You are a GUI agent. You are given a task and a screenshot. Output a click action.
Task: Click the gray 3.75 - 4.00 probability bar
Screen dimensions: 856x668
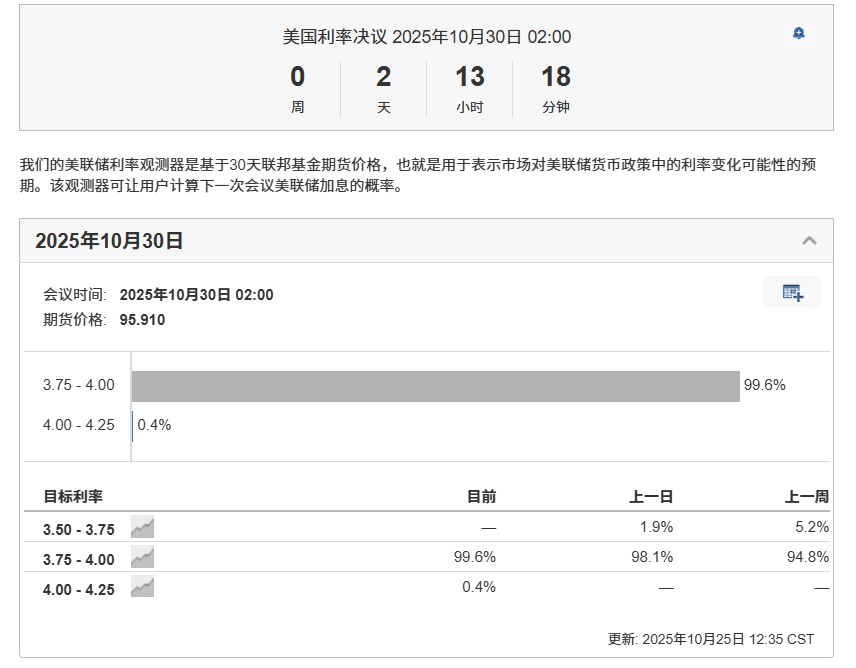(435, 386)
